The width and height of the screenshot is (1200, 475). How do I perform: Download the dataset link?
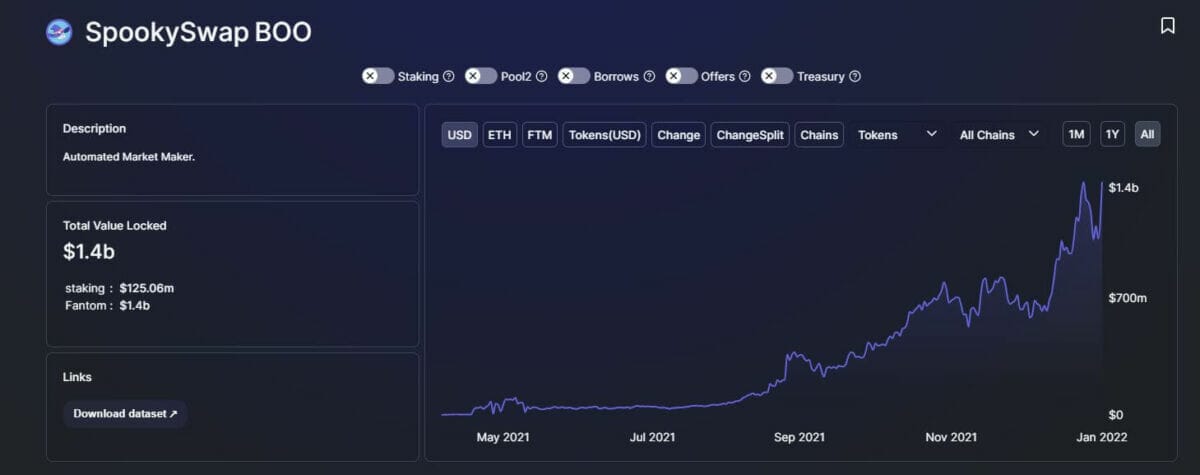point(125,414)
